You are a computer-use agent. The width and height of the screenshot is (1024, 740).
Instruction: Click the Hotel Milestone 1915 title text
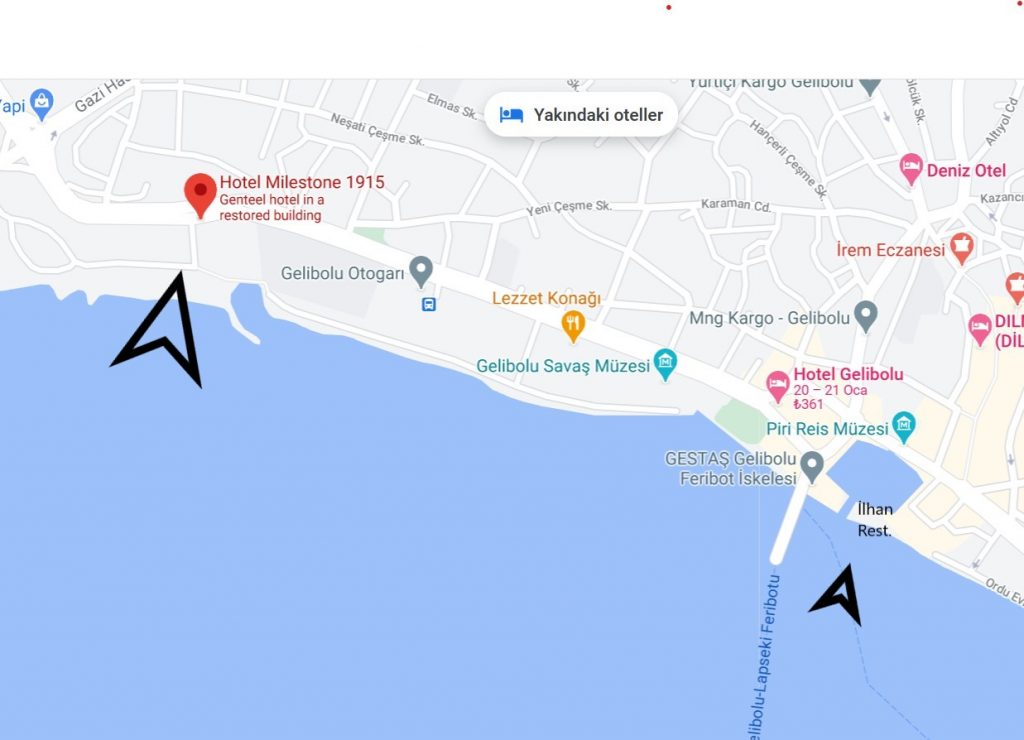pos(302,182)
